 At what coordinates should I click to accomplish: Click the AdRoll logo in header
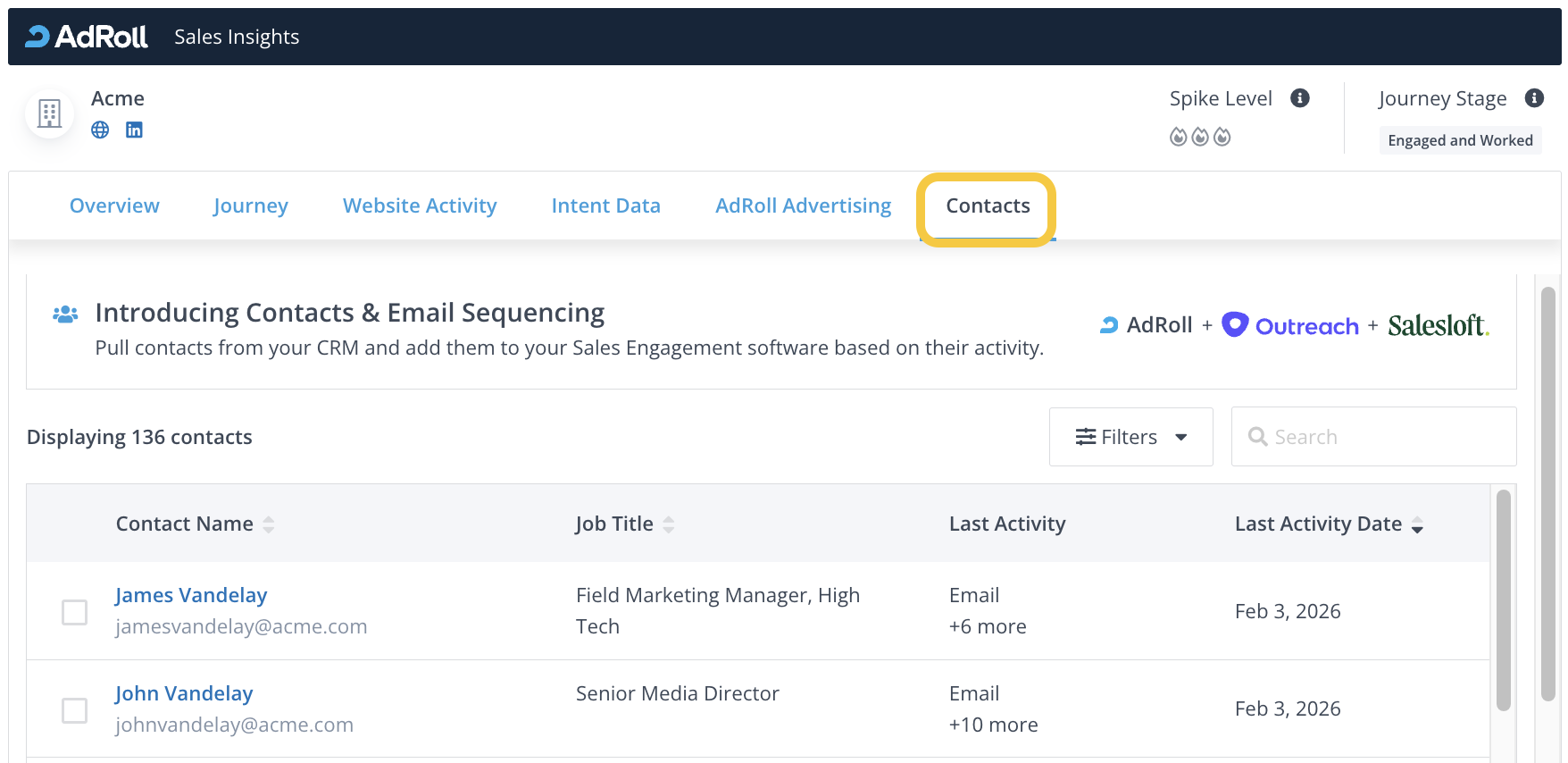click(x=87, y=37)
